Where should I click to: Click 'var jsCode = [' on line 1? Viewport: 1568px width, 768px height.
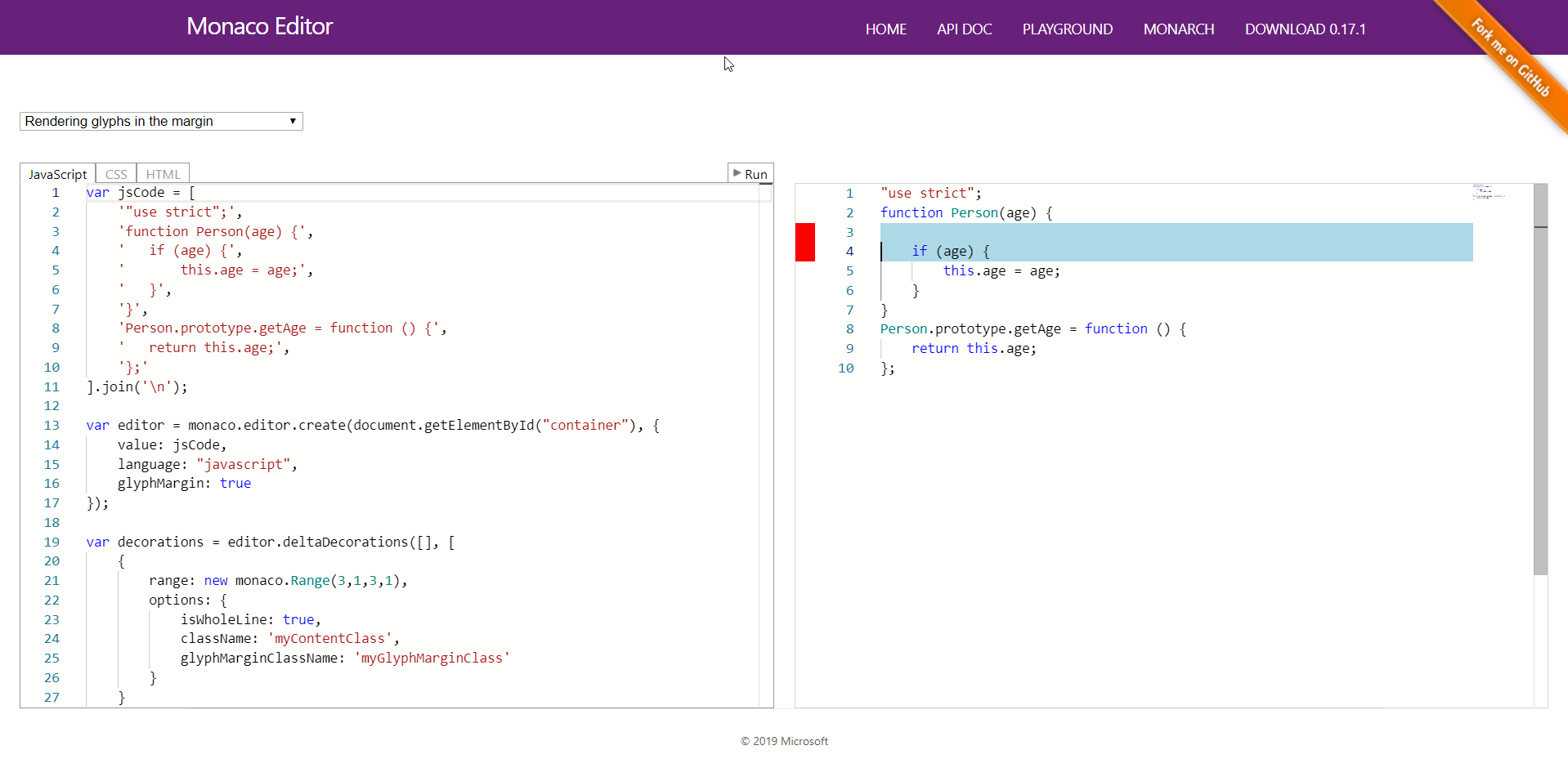tap(141, 193)
